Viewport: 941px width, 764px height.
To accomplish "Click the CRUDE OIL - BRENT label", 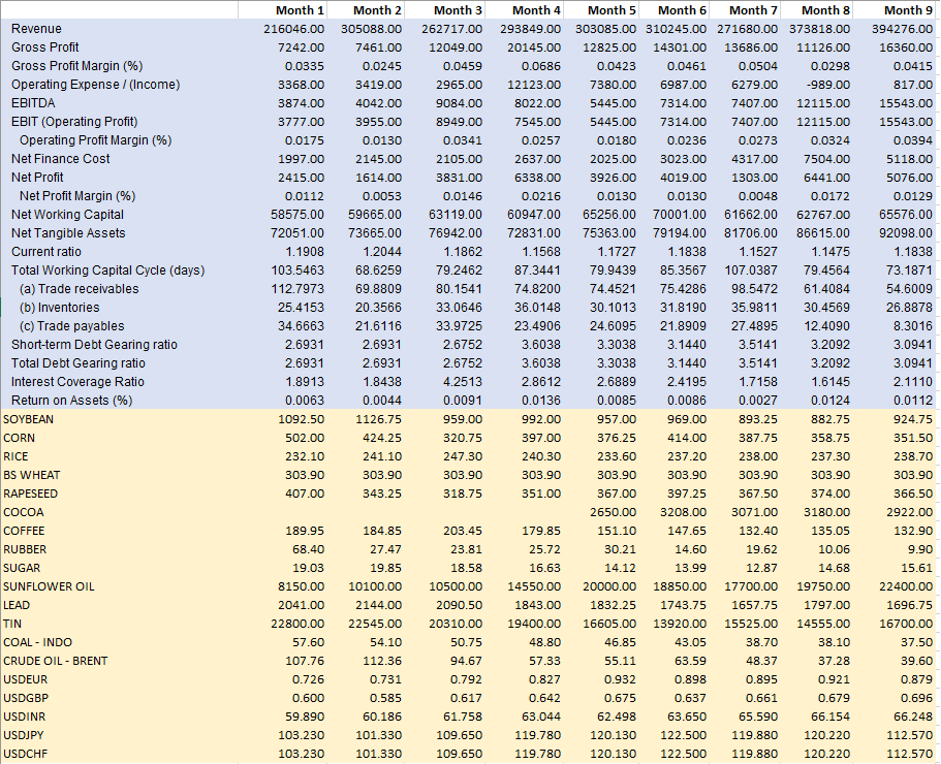I will (x=55, y=661).
